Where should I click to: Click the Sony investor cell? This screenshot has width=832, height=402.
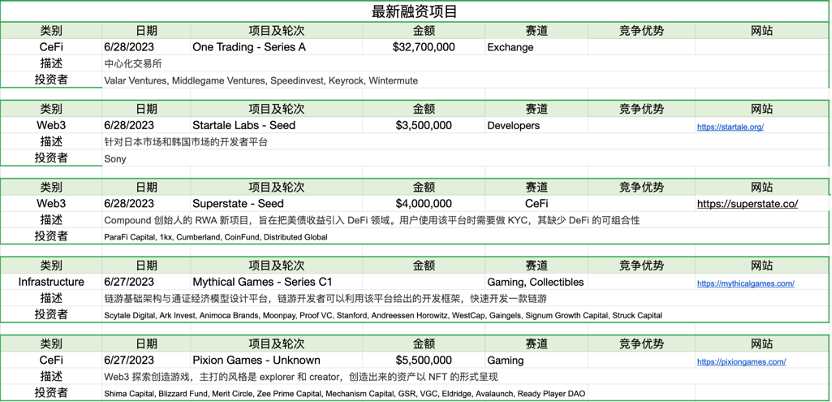tap(465, 159)
